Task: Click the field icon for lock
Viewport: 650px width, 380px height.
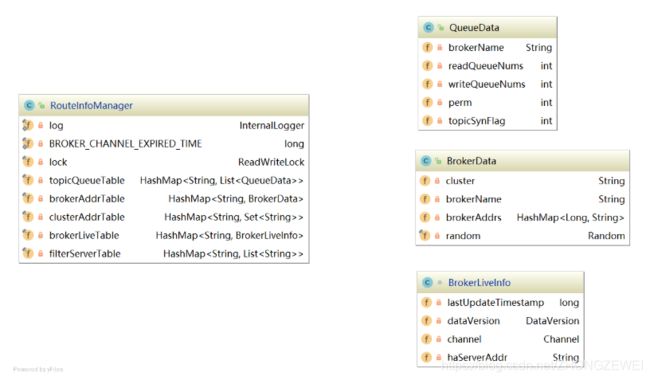Action: coord(28,162)
